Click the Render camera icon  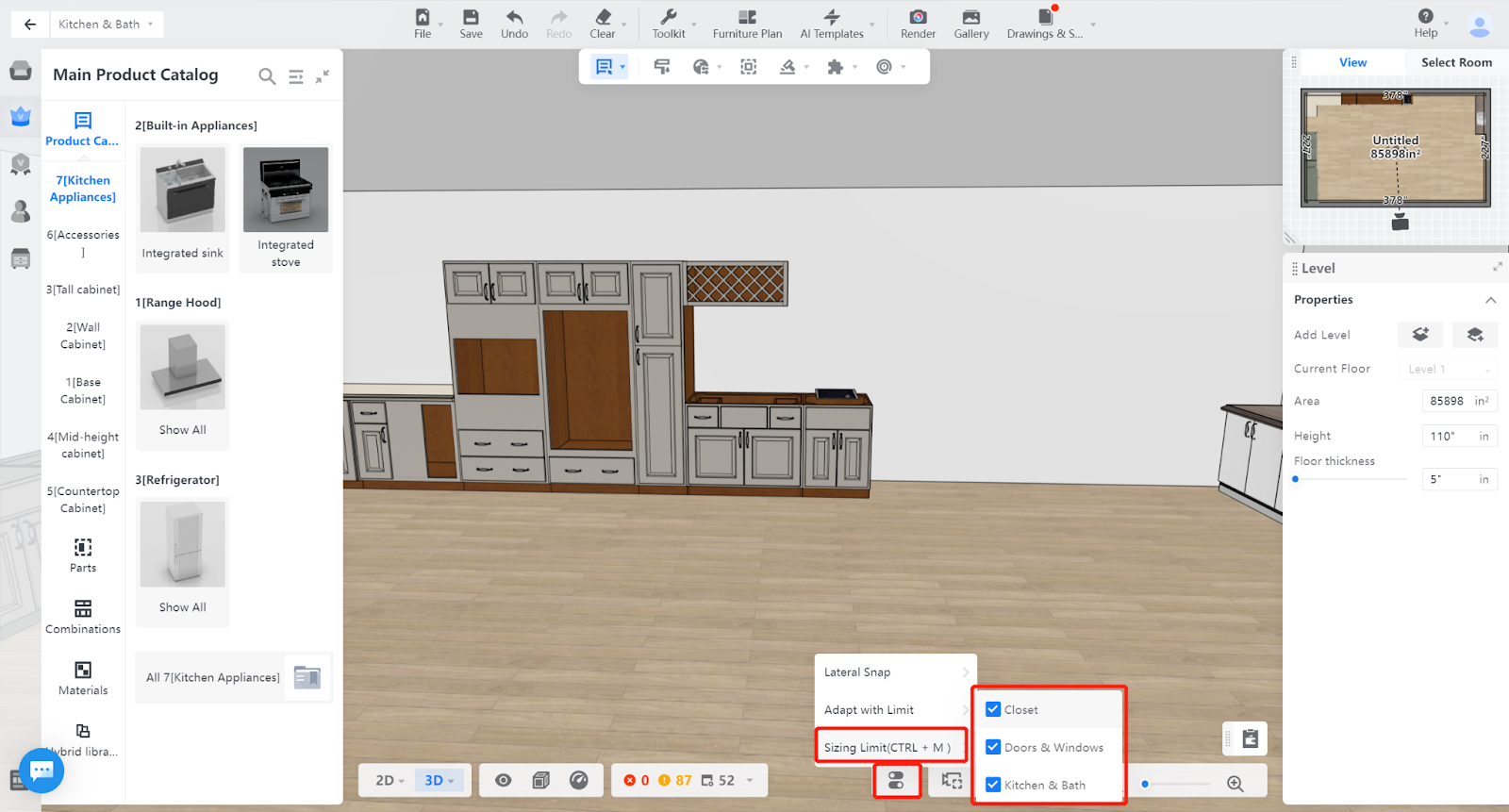click(x=918, y=17)
